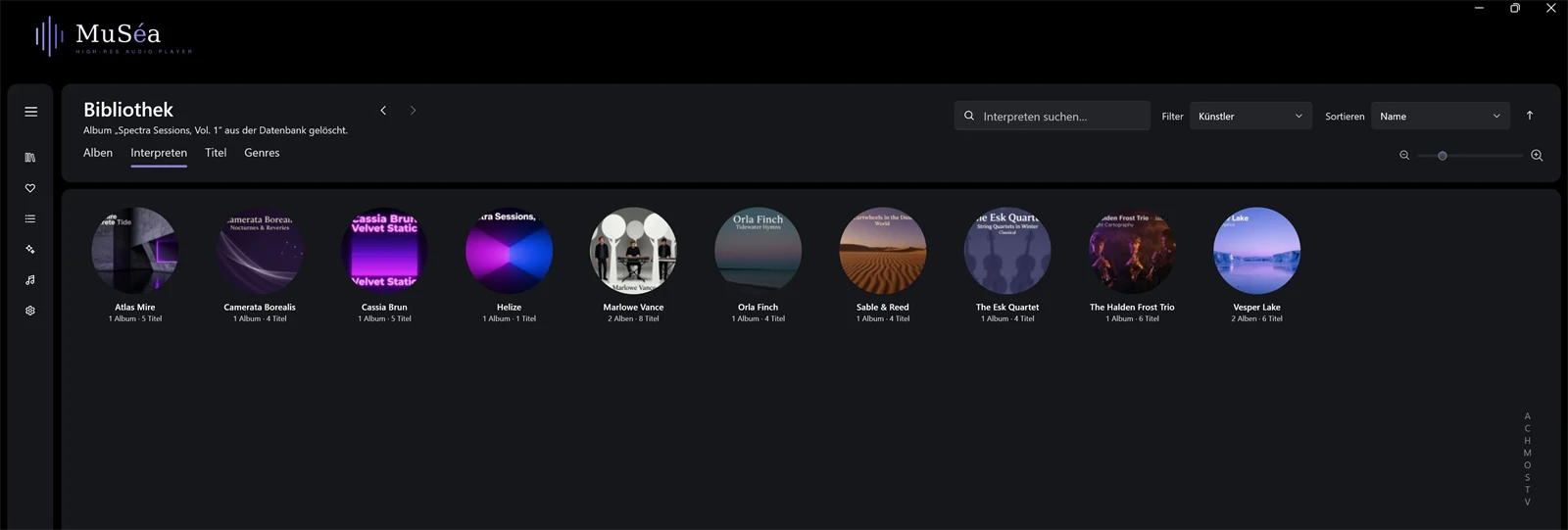Click the Cassia Brun name label

click(384, 307)
